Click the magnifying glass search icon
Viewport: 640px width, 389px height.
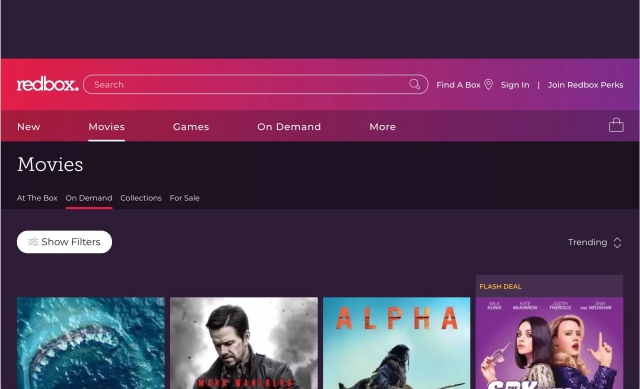coord(414,84)
